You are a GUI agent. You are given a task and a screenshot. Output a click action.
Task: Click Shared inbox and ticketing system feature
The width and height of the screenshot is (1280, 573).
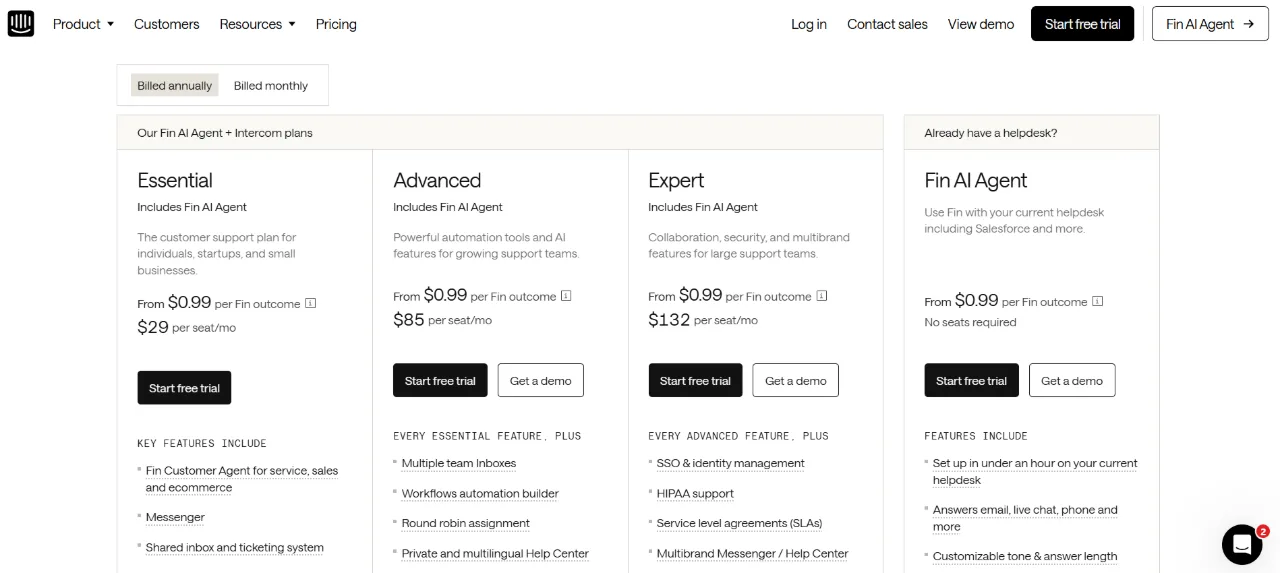pyautogui.click(x=235, y=547)
